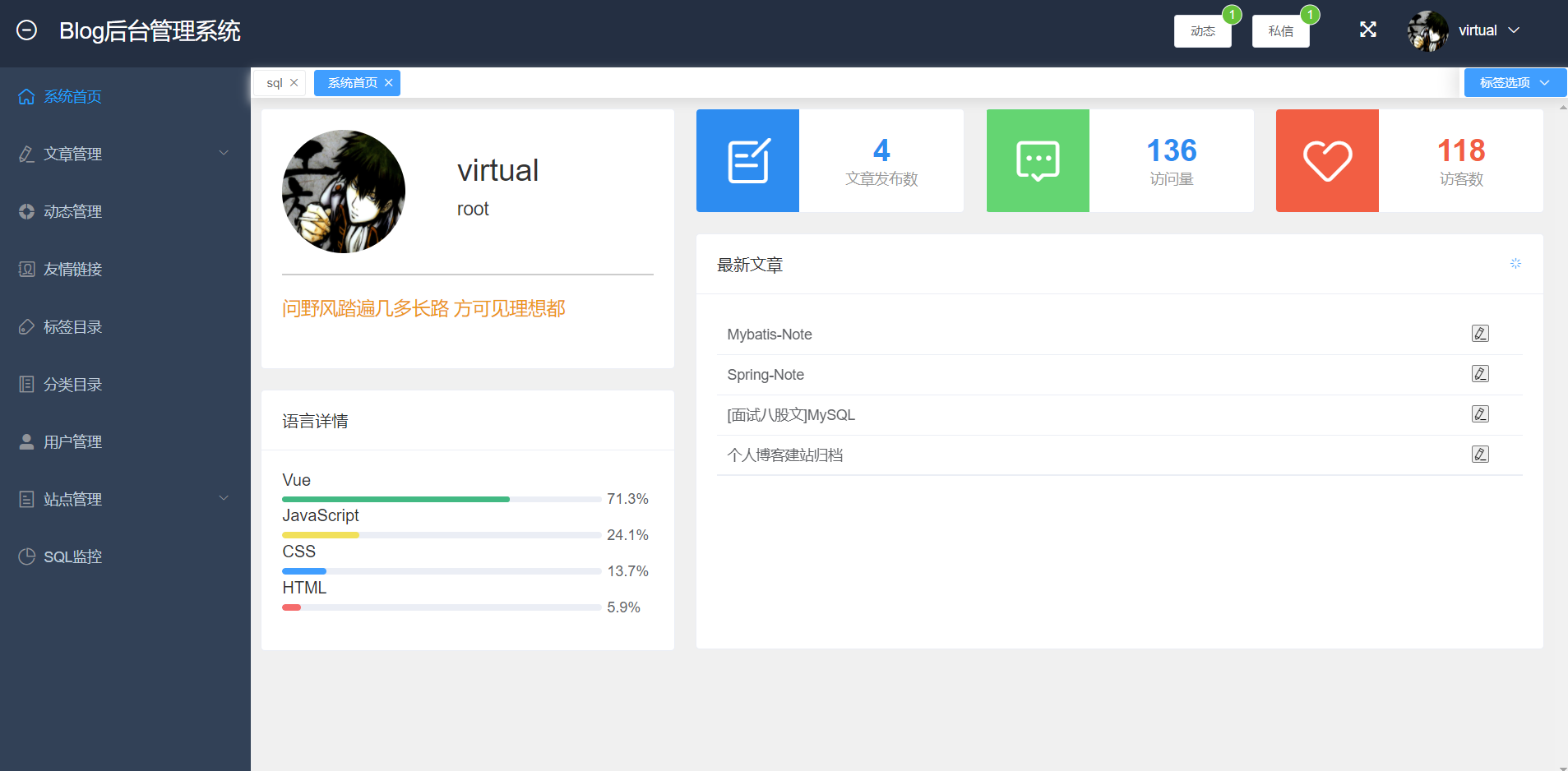1568x771 pixels.
Task: Click the pie chart icon beside SQL监控
Action: [x=26, y=557]
